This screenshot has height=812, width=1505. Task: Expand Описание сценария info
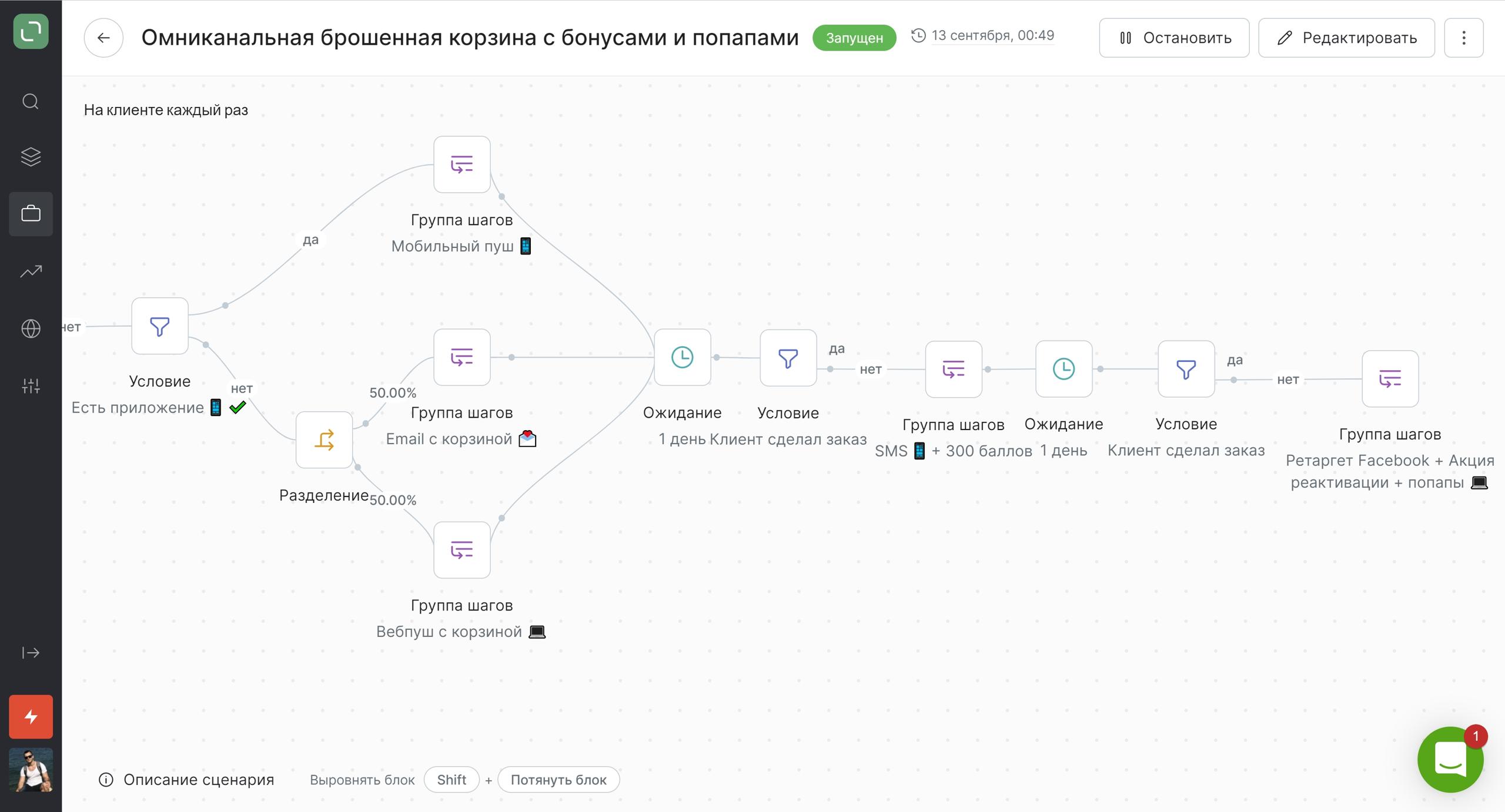point(186,780)
